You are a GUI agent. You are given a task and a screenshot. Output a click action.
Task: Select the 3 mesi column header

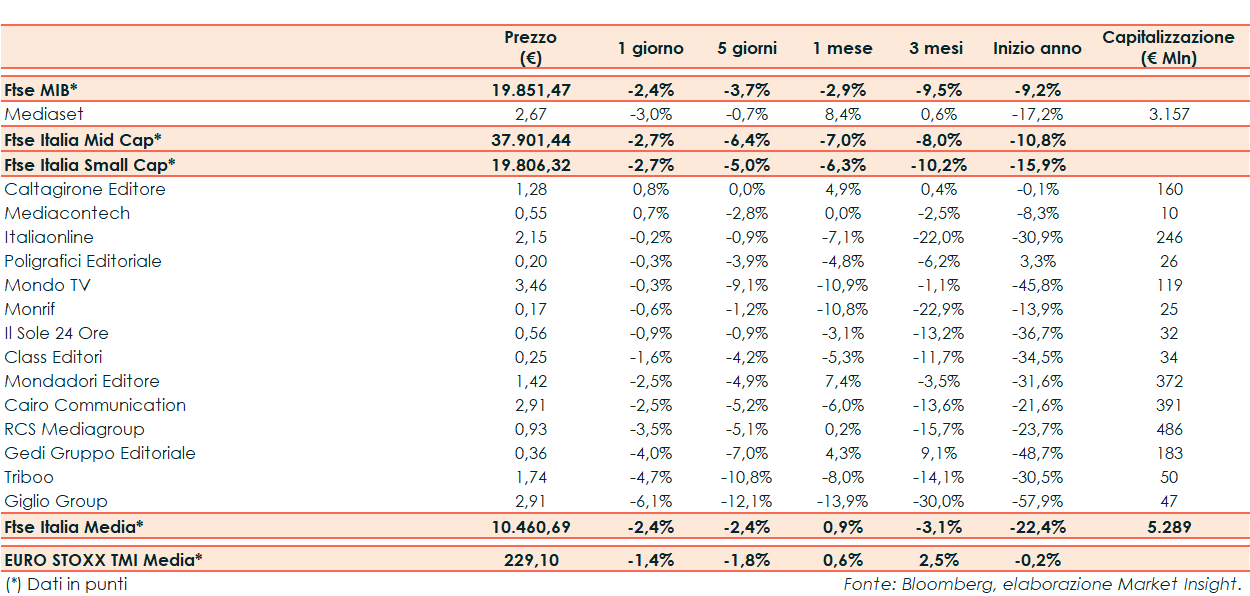(x=937, y=48)
